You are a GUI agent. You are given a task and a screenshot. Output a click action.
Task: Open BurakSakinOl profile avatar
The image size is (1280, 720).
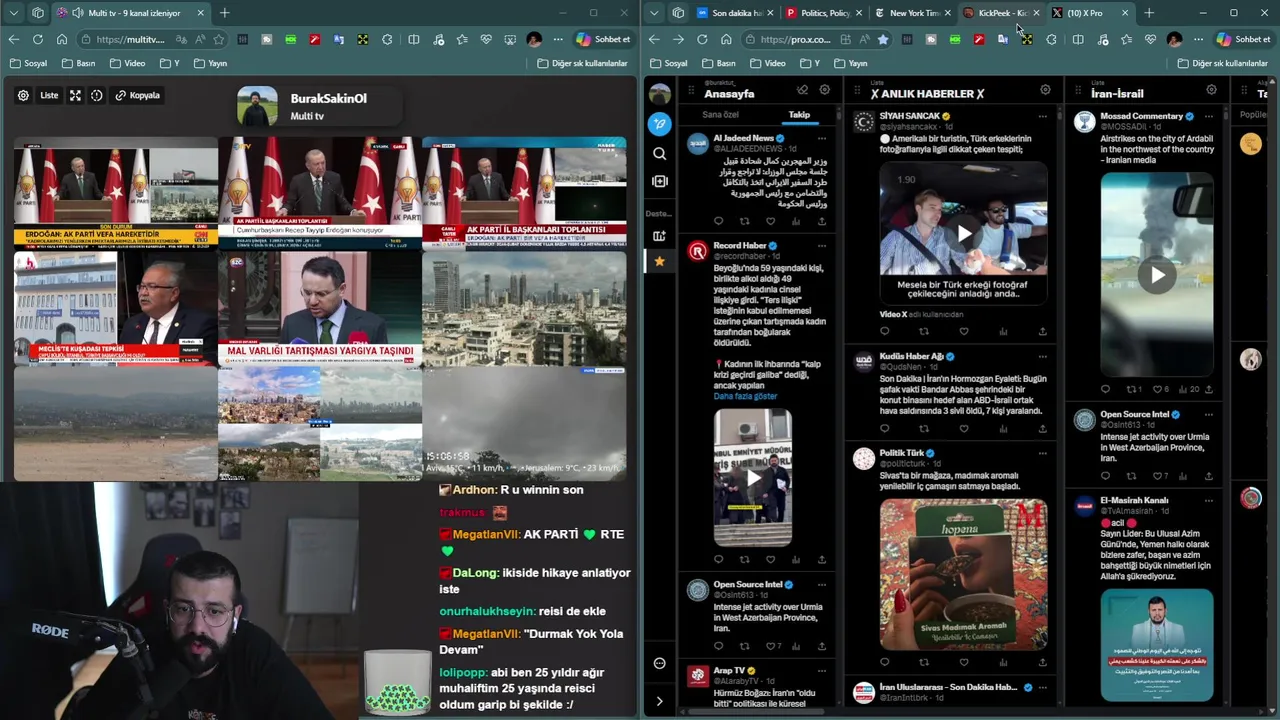pos(258,106)
